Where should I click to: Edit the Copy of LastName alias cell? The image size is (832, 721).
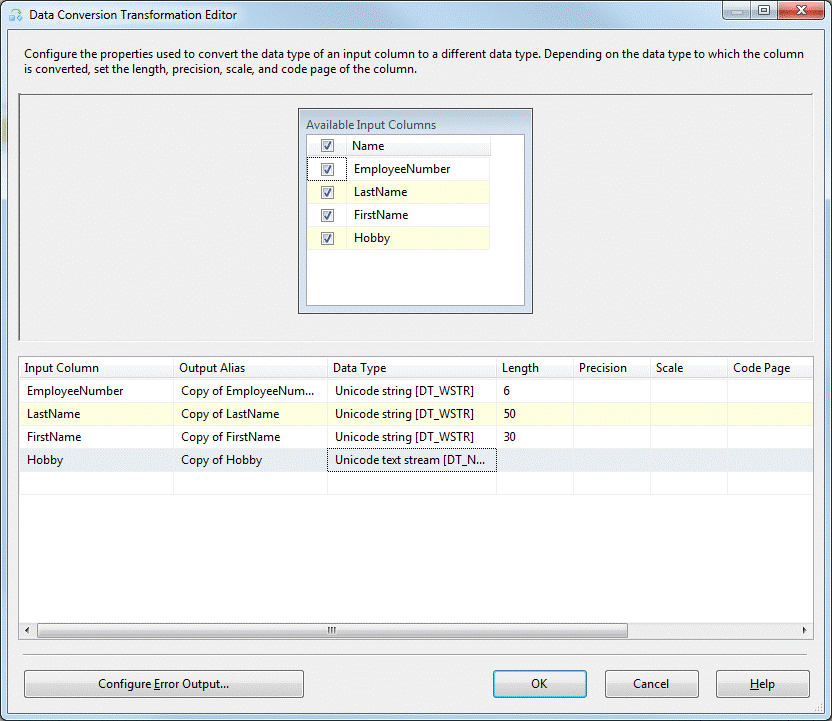pyautogui.click(x=250, y=414)
